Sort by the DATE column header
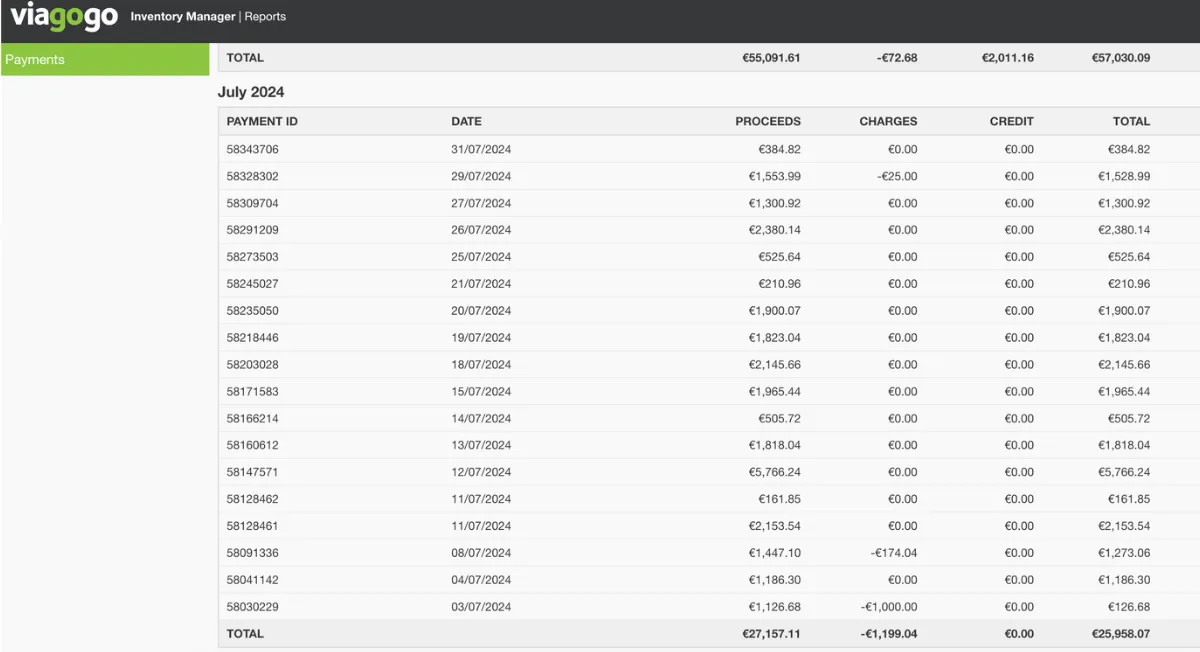This screenshot has width=1200, height=652. [466, 122]
